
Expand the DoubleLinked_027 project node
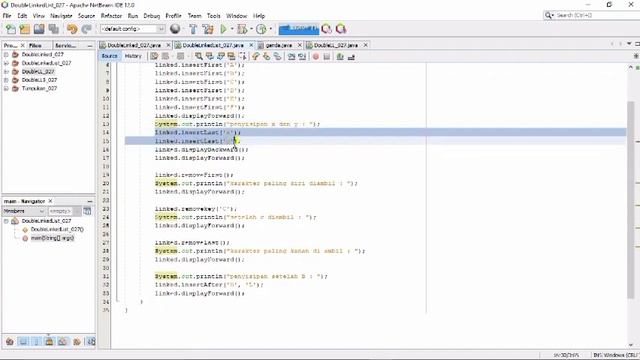(x=6, y=54)
